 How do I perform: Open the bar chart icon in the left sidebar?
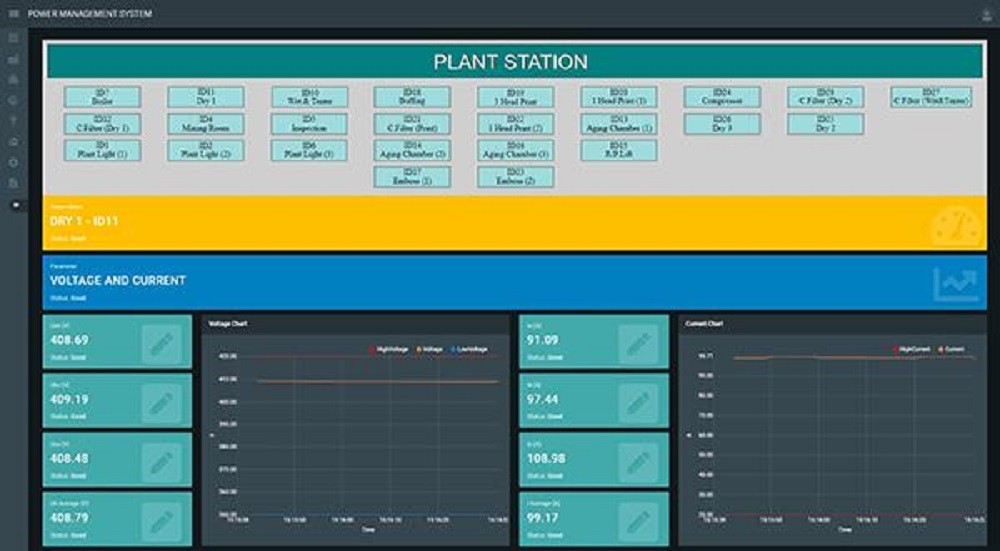[x=13, y=59]
